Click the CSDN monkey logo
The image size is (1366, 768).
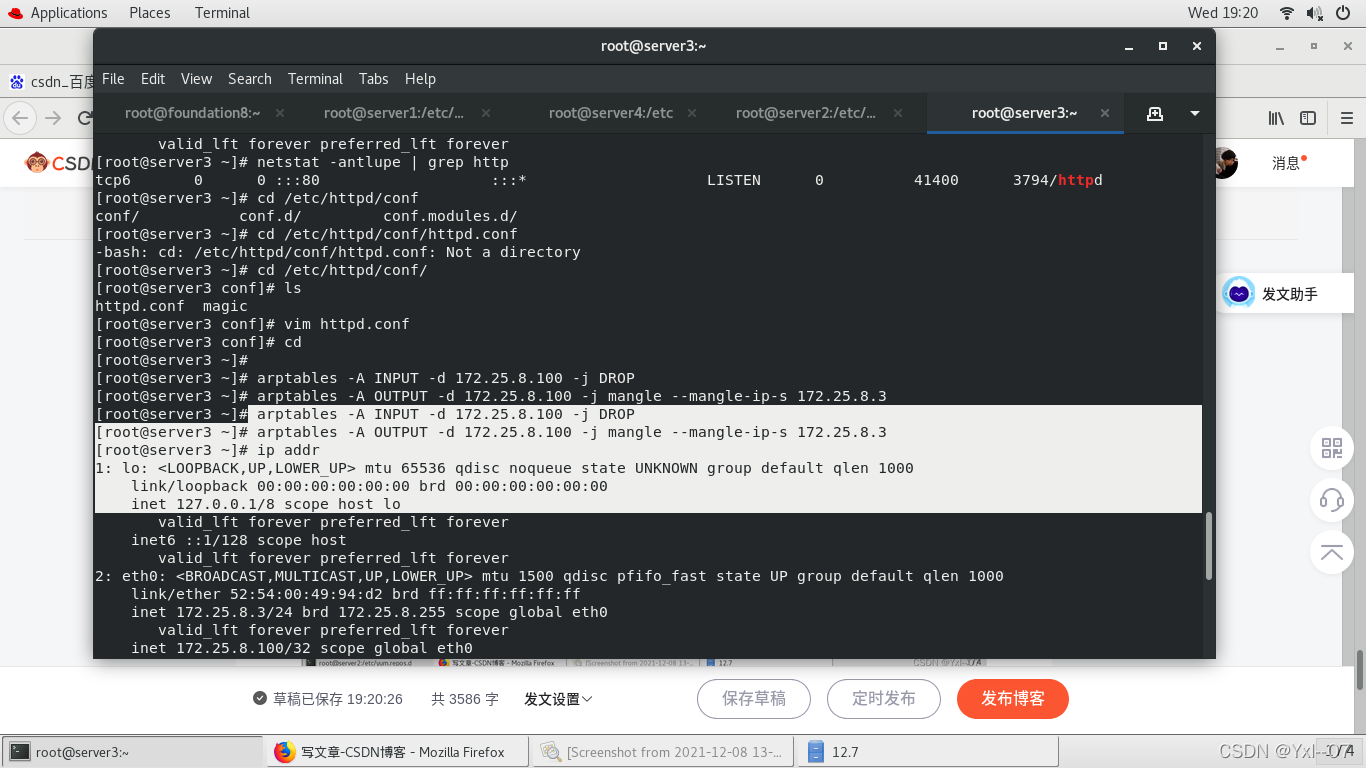tap(37, 162)
